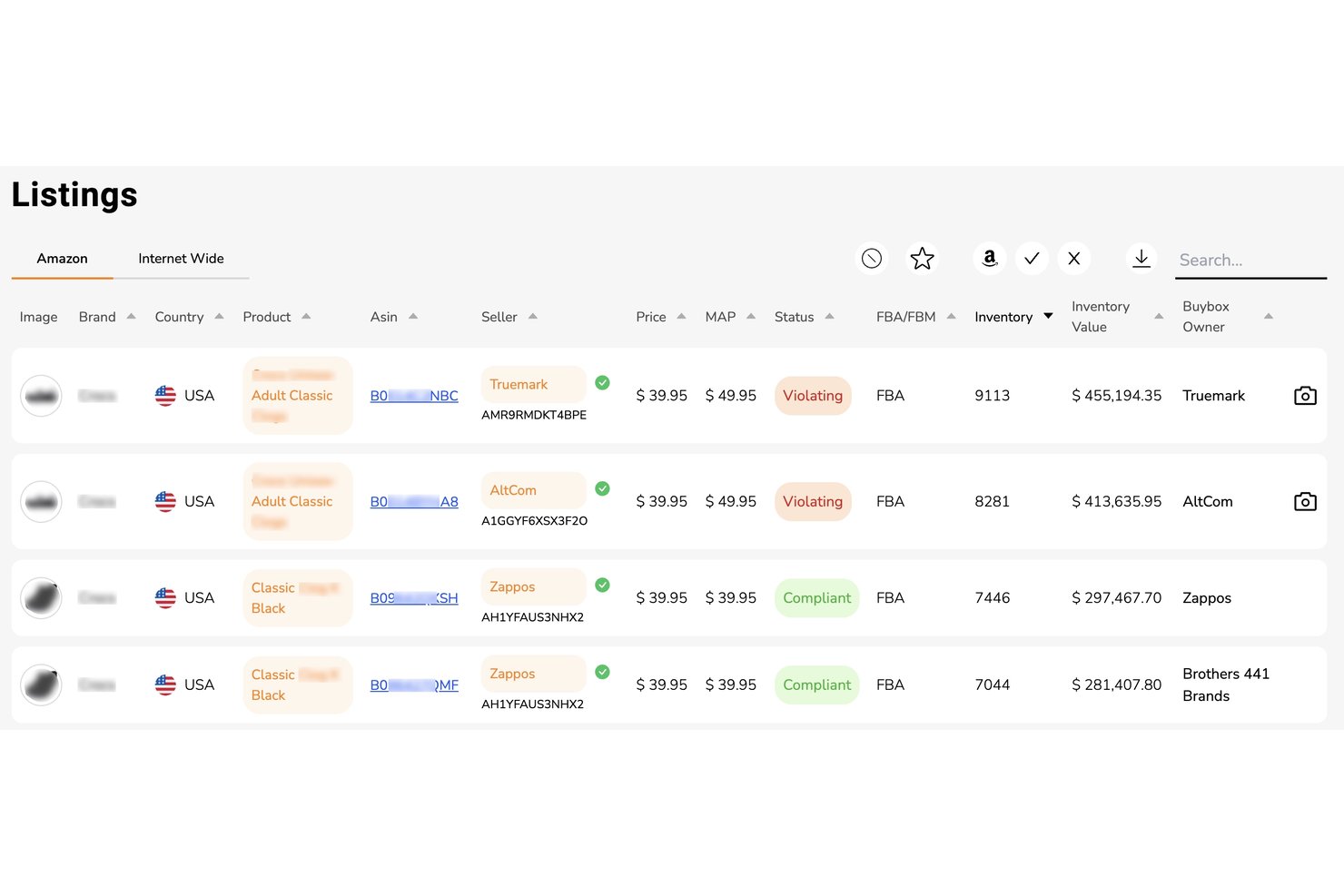Open camera snapshot for the AltCom row
1344x896 pixels.
[1305, 501]
